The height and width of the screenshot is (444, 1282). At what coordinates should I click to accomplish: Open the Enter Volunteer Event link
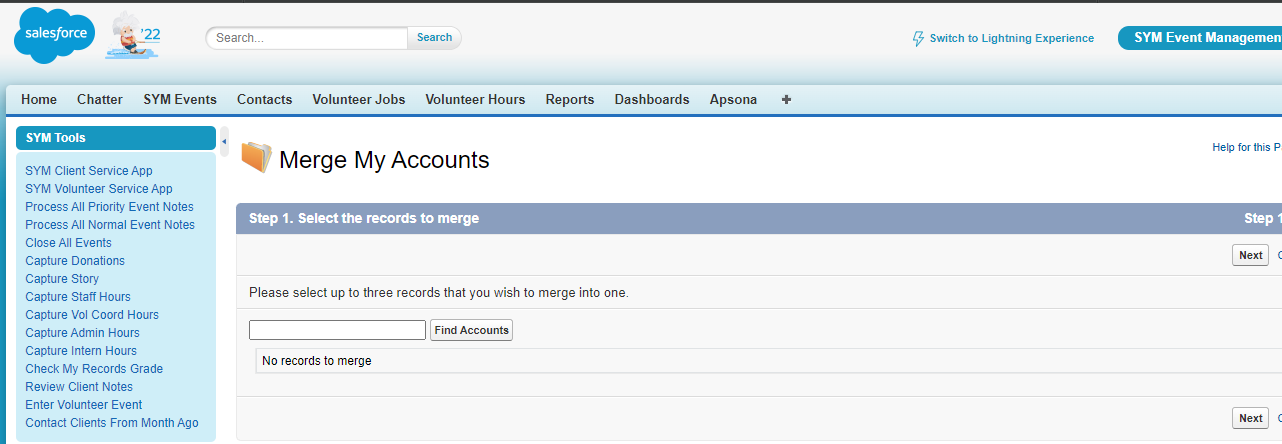tap(84, 405)
